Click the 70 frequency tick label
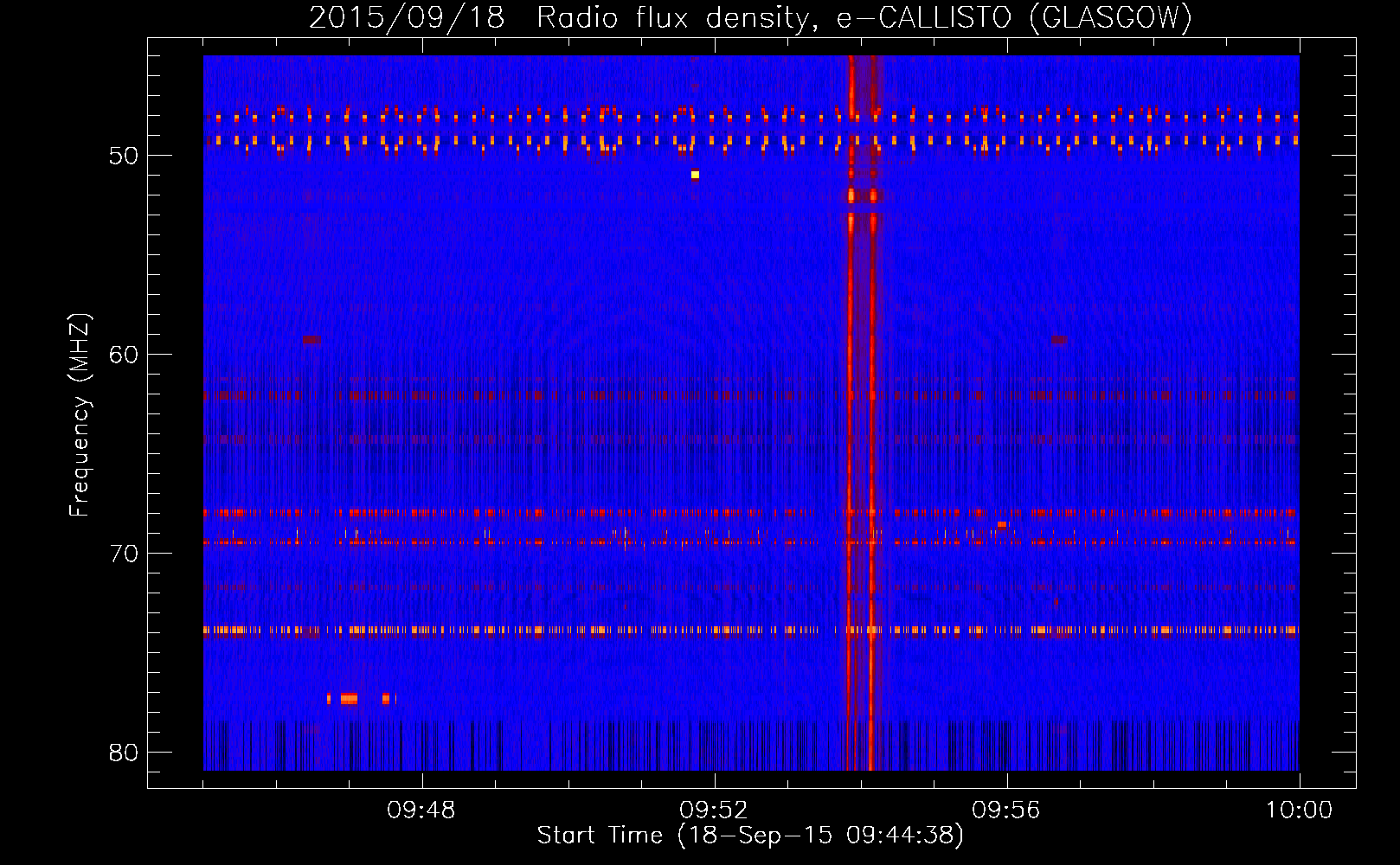1400x865 pixels. click(x=124, y=554)
